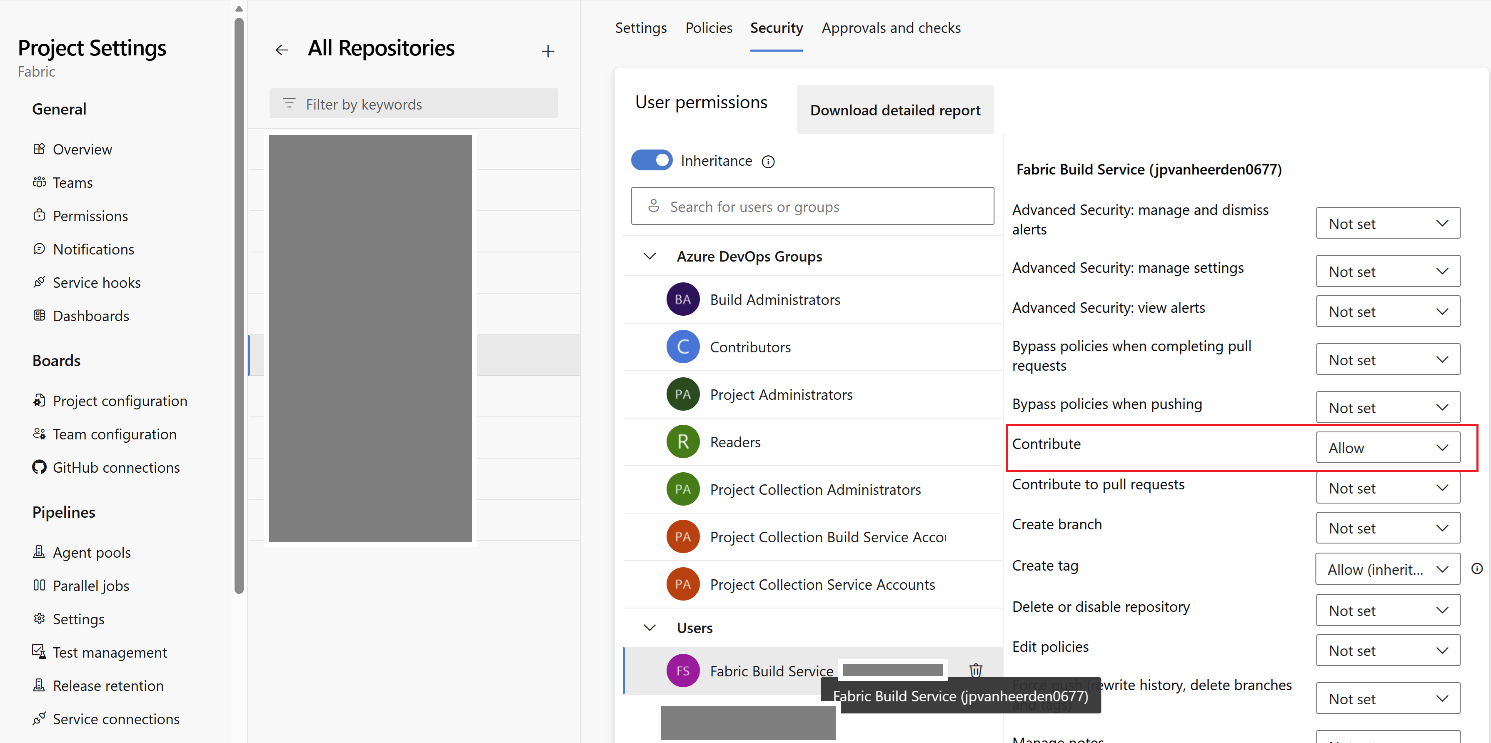Open the Agent pools page
Screen dimensions: 1491x743
pos(92,552)
